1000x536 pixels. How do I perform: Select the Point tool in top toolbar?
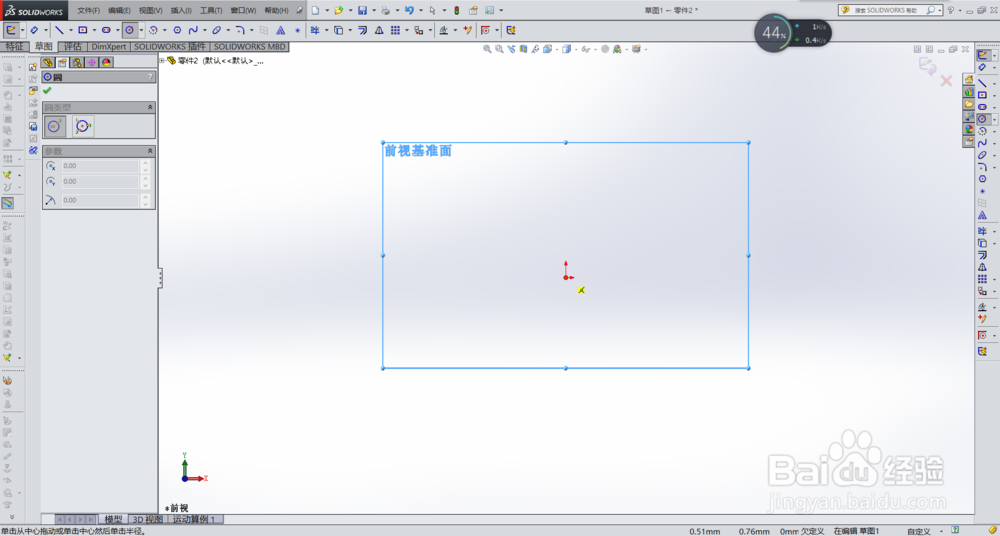point(297,30)
